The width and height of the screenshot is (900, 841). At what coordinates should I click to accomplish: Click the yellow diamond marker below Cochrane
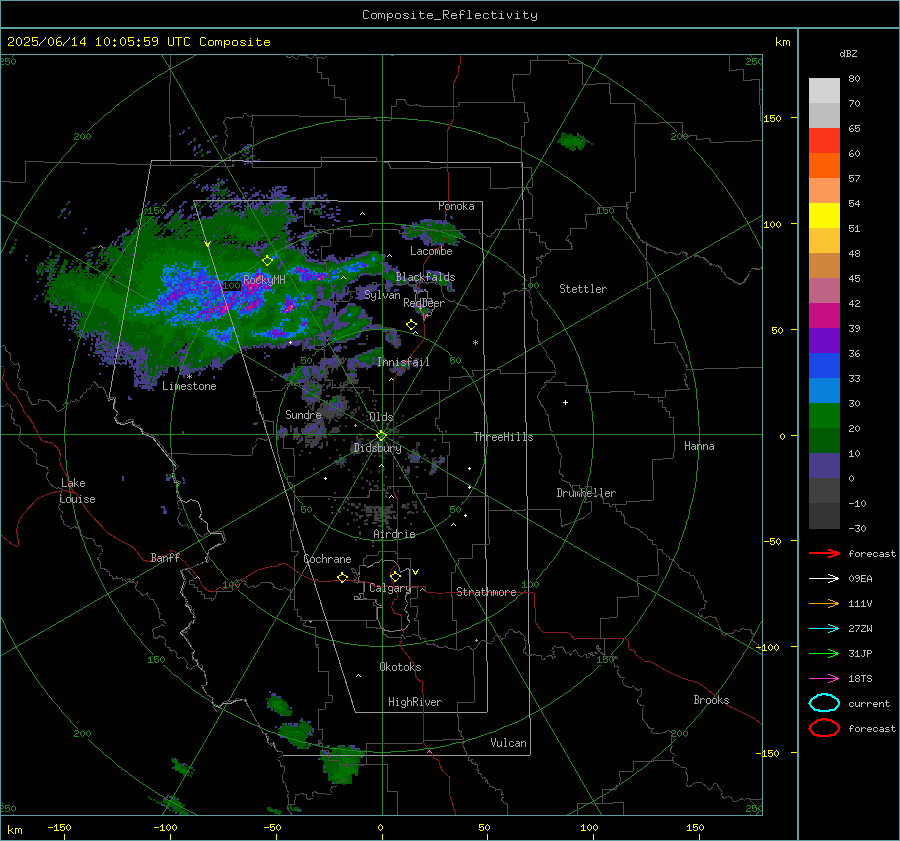(343, 578)
